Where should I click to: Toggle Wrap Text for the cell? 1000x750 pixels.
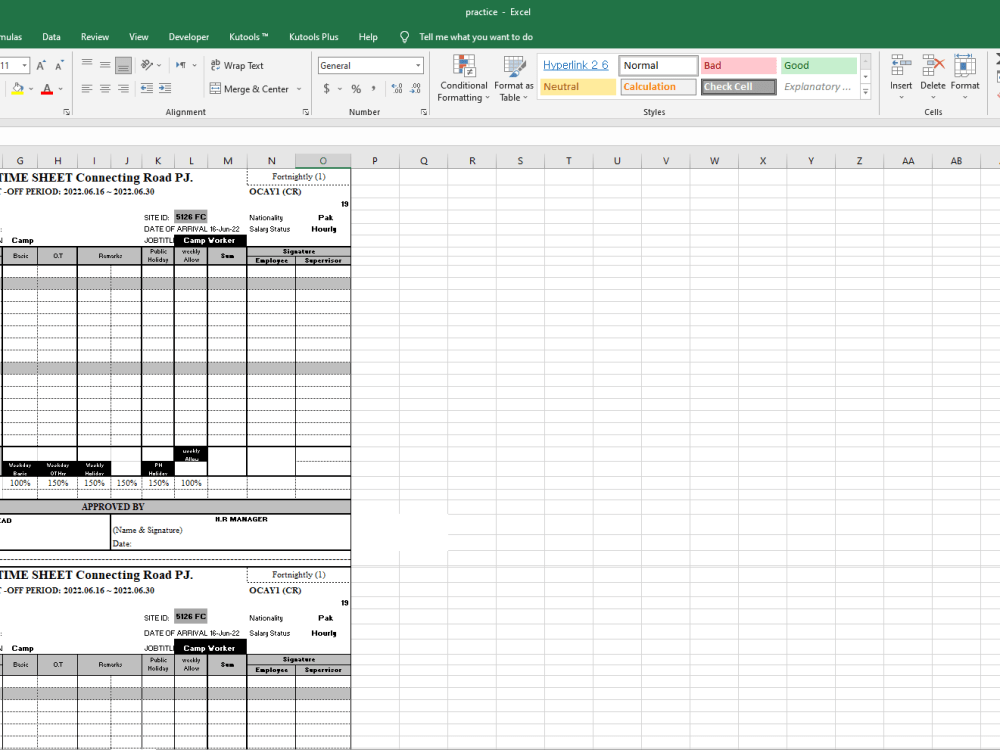coord(237,65)
